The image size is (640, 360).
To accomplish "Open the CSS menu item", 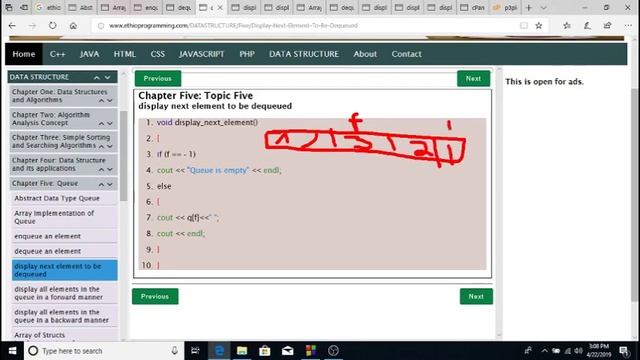I will pyautogui.click(x=158, y=54).
